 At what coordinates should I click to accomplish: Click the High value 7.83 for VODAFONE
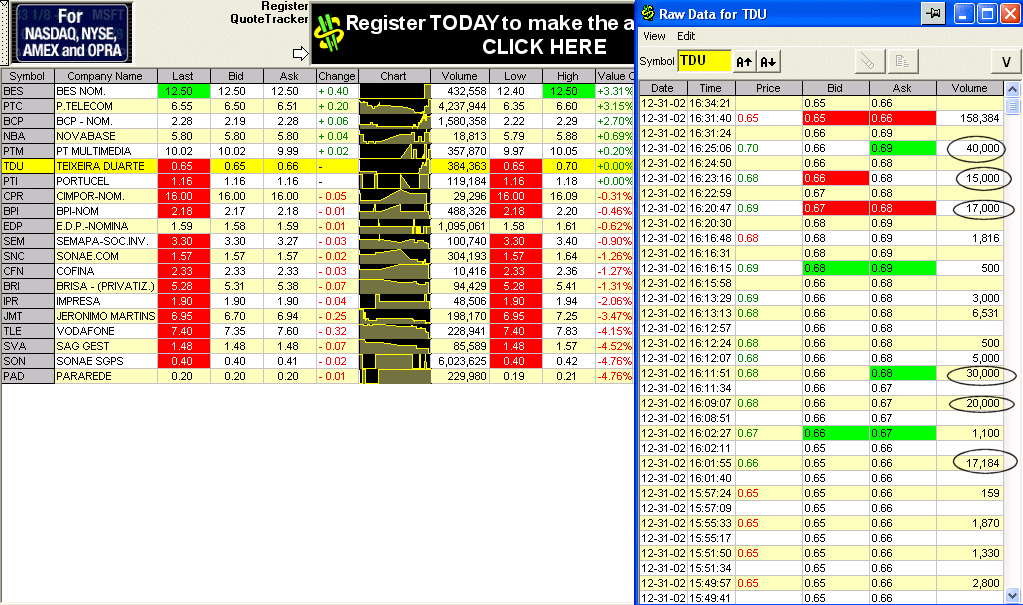(x=566, y=332)
